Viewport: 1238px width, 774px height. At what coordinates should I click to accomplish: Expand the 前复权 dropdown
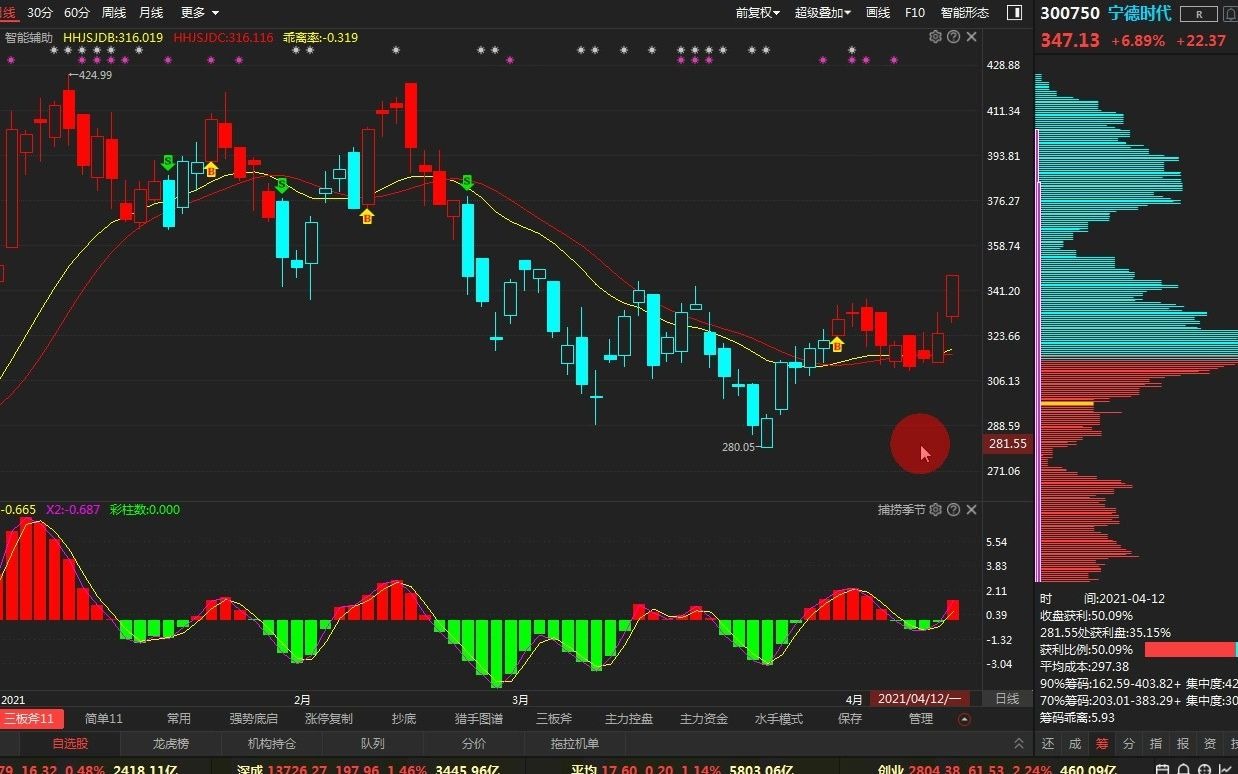(x=757, y=13)
